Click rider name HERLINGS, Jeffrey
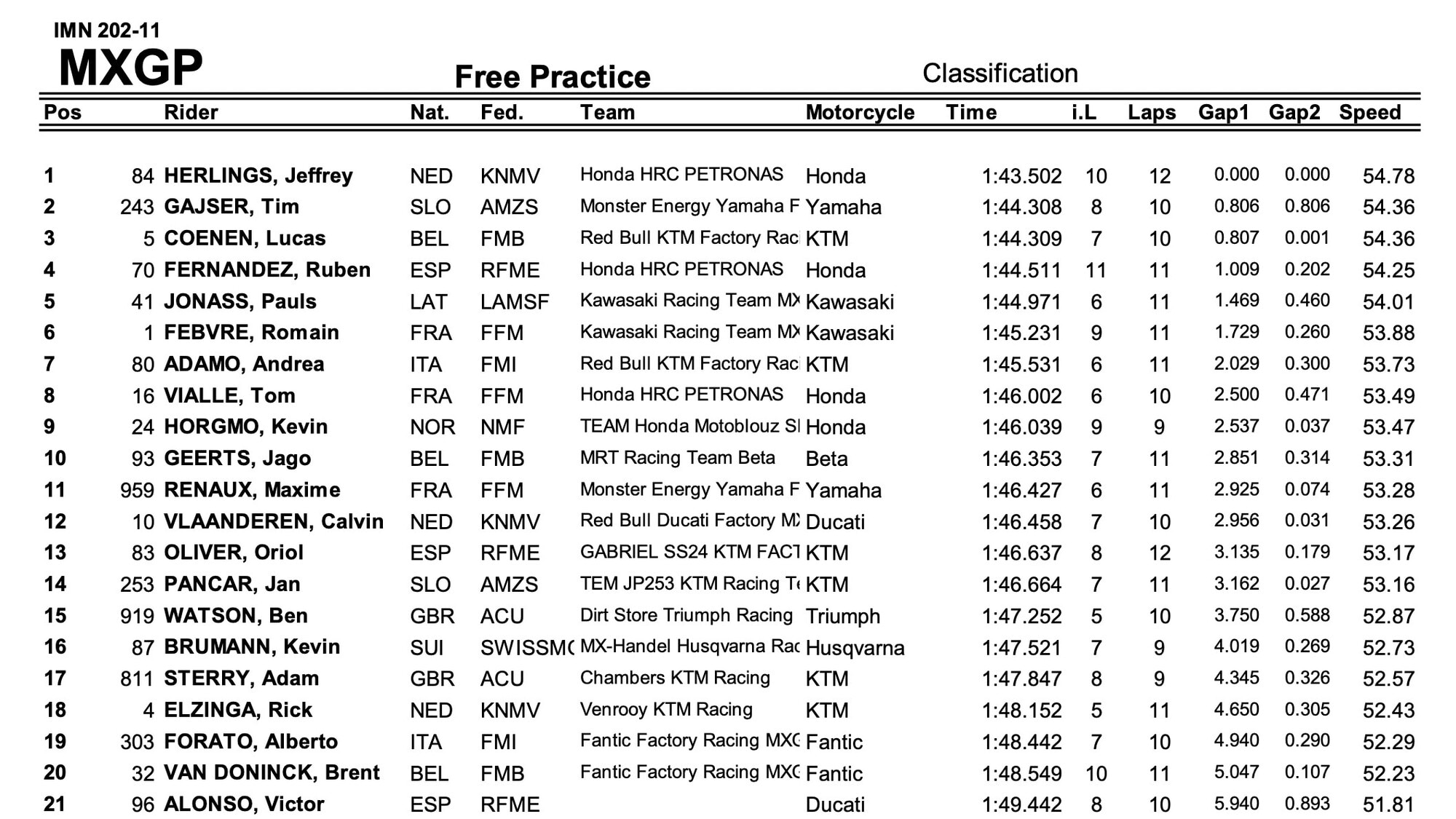This screenshot has width=1456, height=819. tap(258, 175)
